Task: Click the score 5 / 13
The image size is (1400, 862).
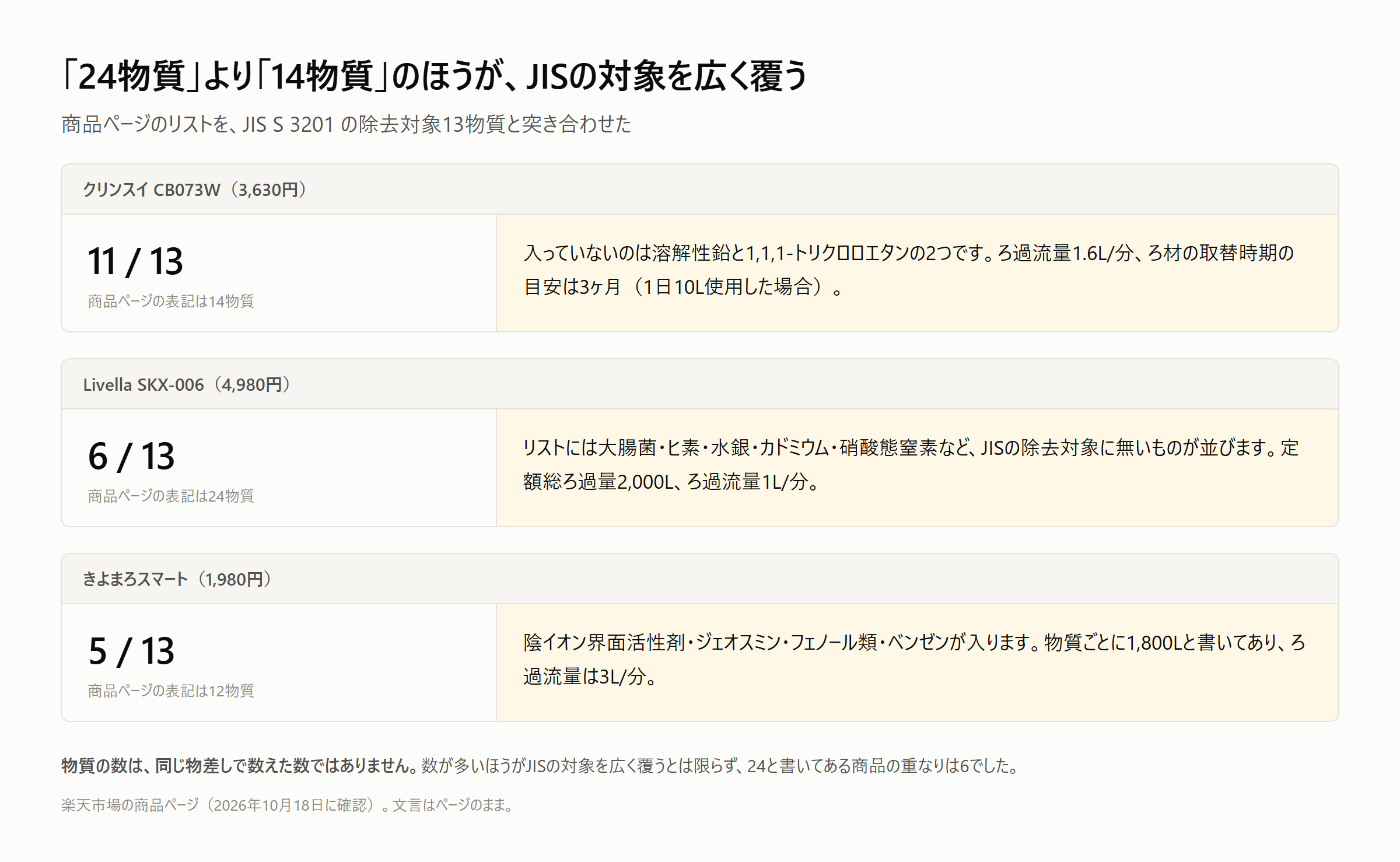Action: click(131, 650)
